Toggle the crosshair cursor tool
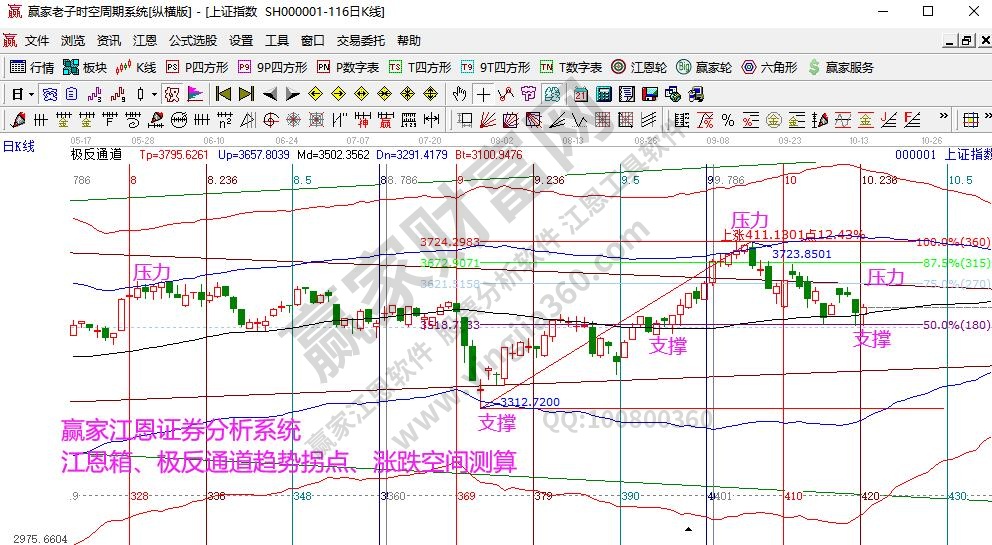The width and height of the screenshot is (992, 545). pos(483,94)
